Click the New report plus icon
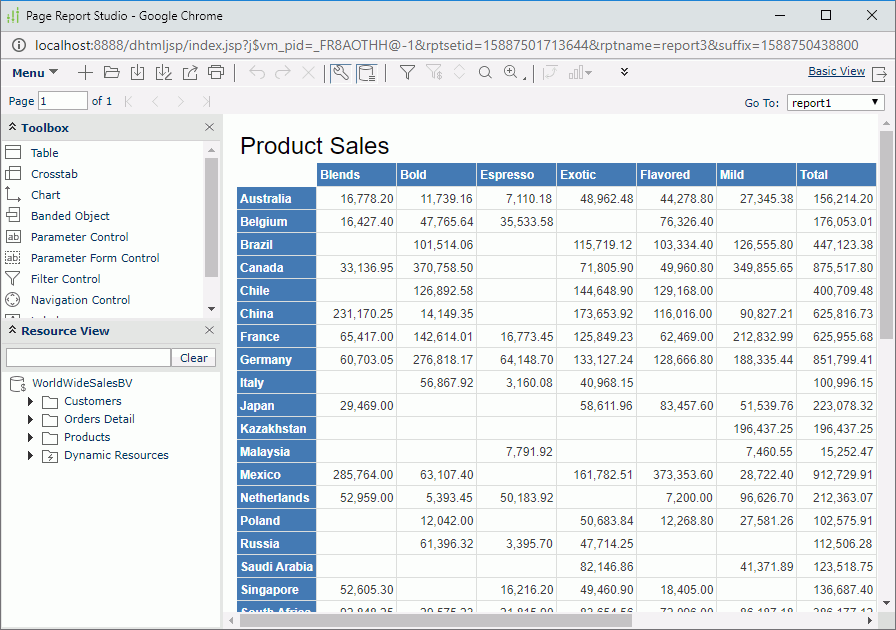 [x=85, y=73]
